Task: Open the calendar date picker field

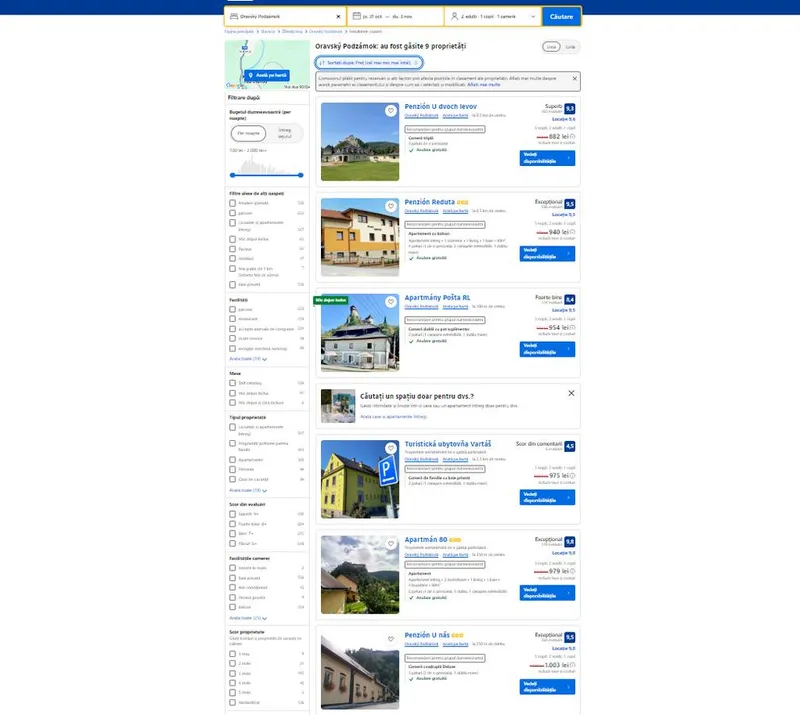Action: click(x=394, y=17)
